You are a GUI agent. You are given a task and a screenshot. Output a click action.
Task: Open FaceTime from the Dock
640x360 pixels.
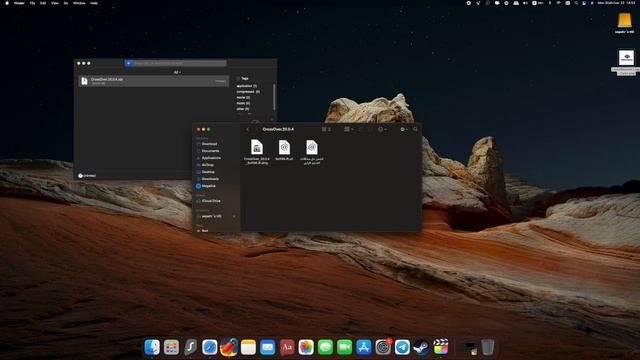pos(344,347)
